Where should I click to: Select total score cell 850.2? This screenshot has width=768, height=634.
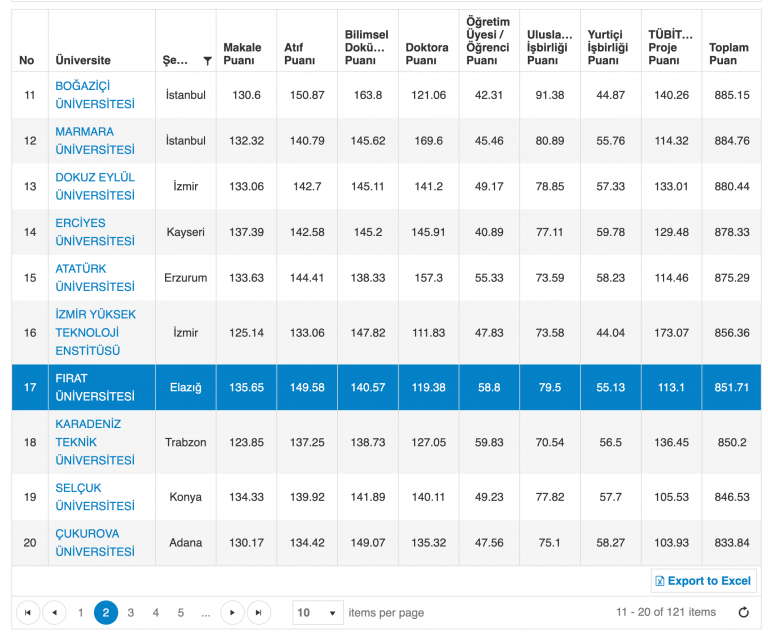732,442
